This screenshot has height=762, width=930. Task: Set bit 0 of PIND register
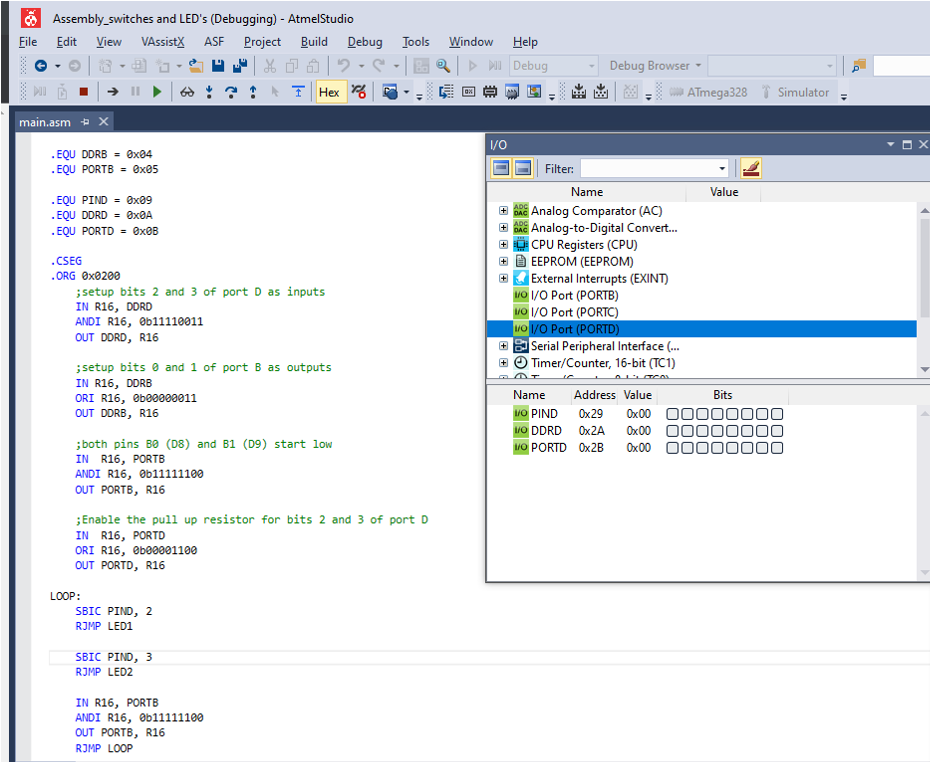(777, 413)
